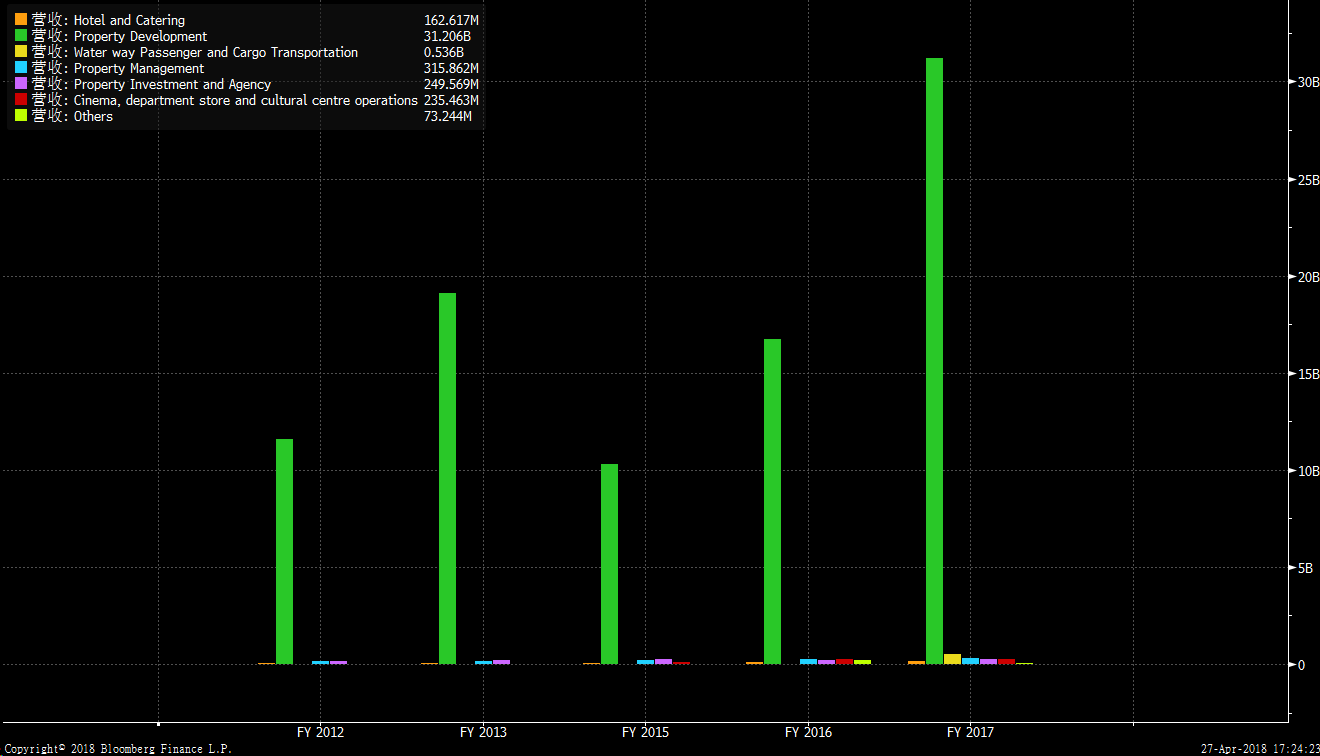1320x756 pixels.
Task: Click the FY 2016 x-axis label
Action: [x=808, y=732]
